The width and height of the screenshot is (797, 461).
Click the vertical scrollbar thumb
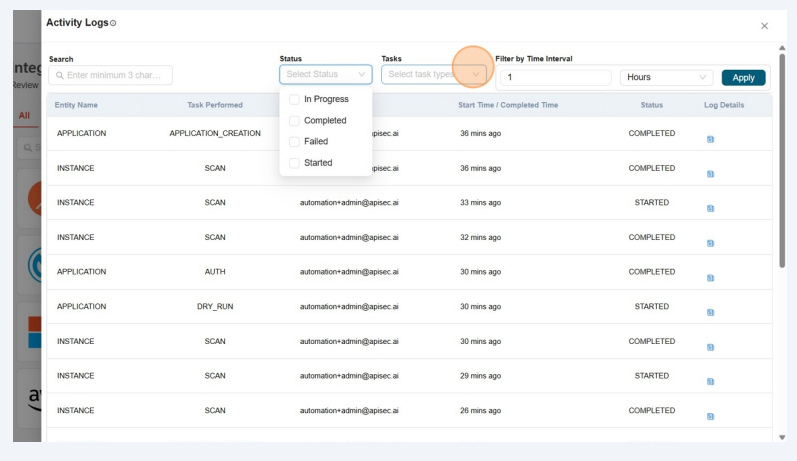[782, 160]
